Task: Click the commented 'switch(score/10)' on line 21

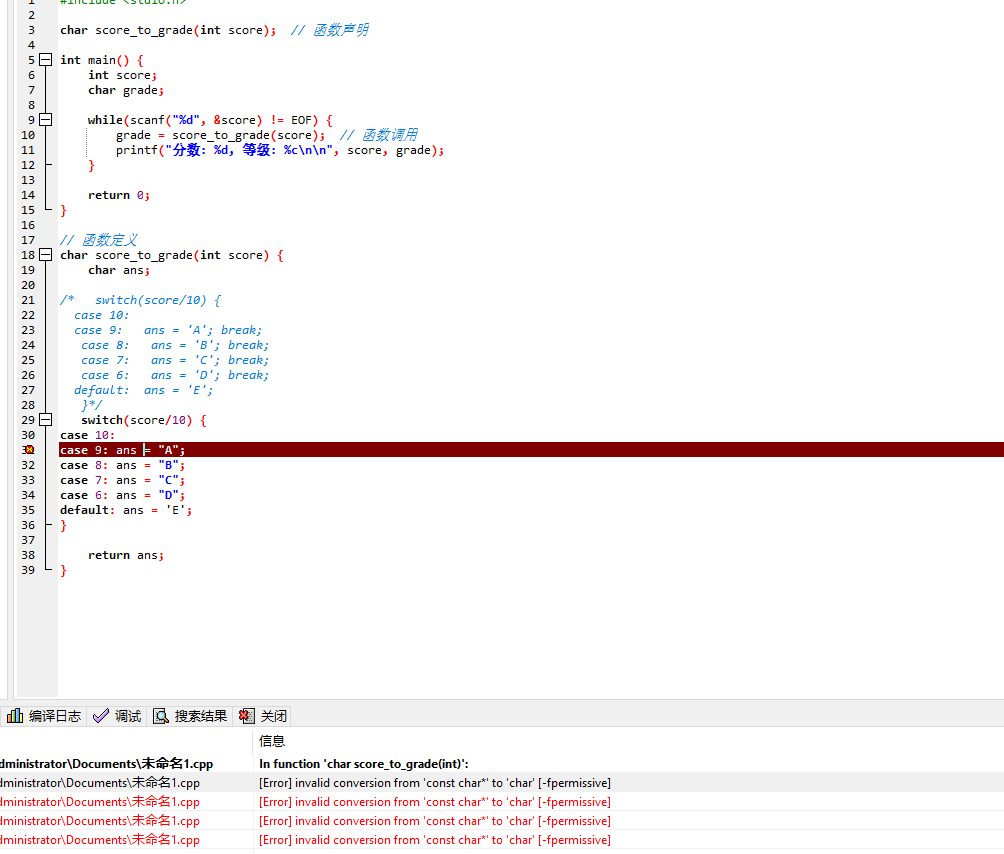Action: pos(151,300)
